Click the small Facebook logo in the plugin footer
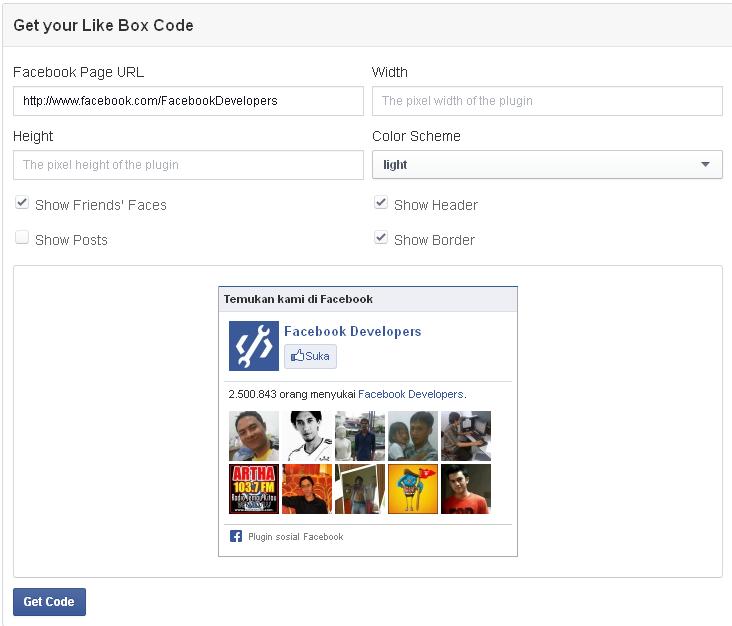 236,536
